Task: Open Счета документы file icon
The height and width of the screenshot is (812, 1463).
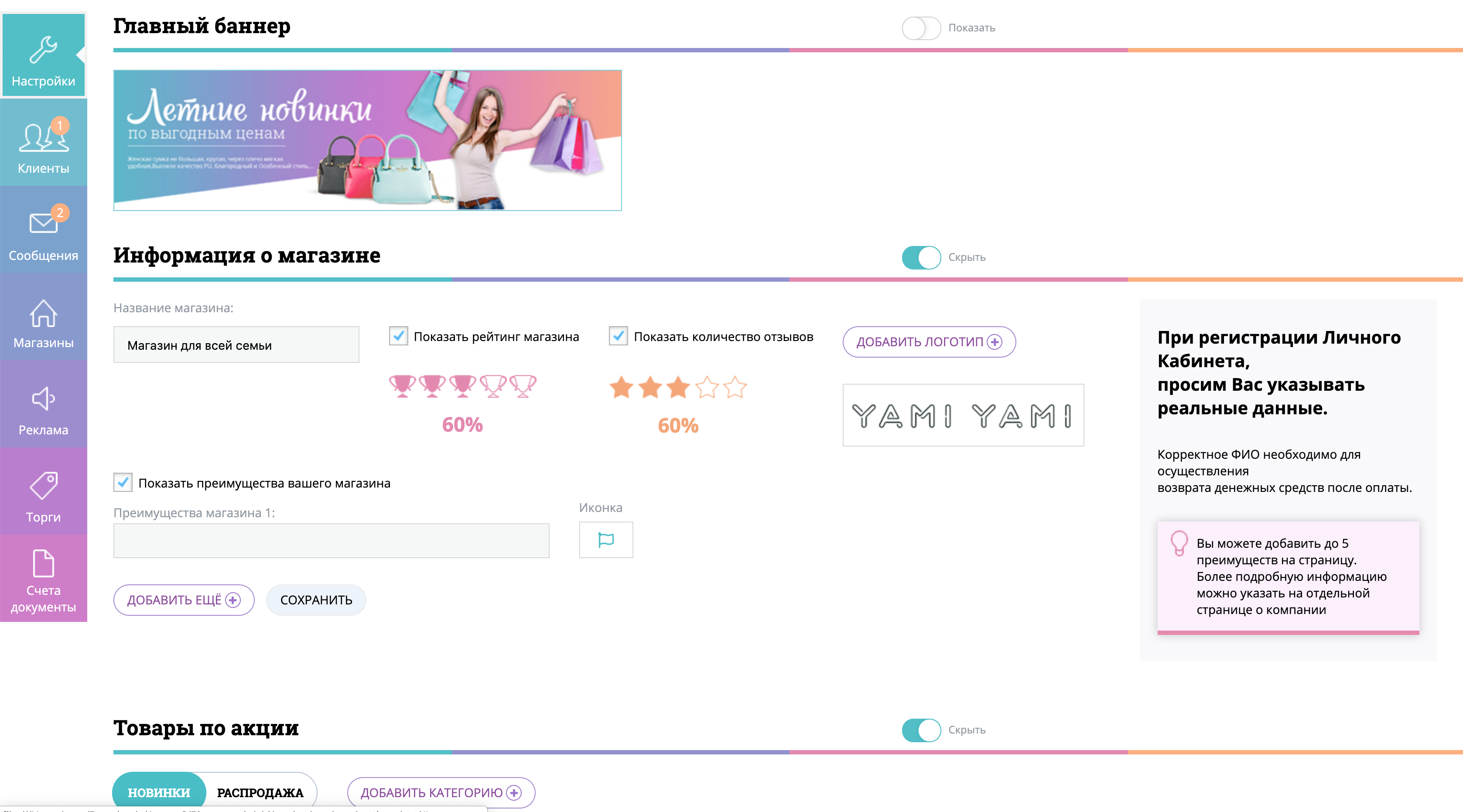Action: pos(43,579)
